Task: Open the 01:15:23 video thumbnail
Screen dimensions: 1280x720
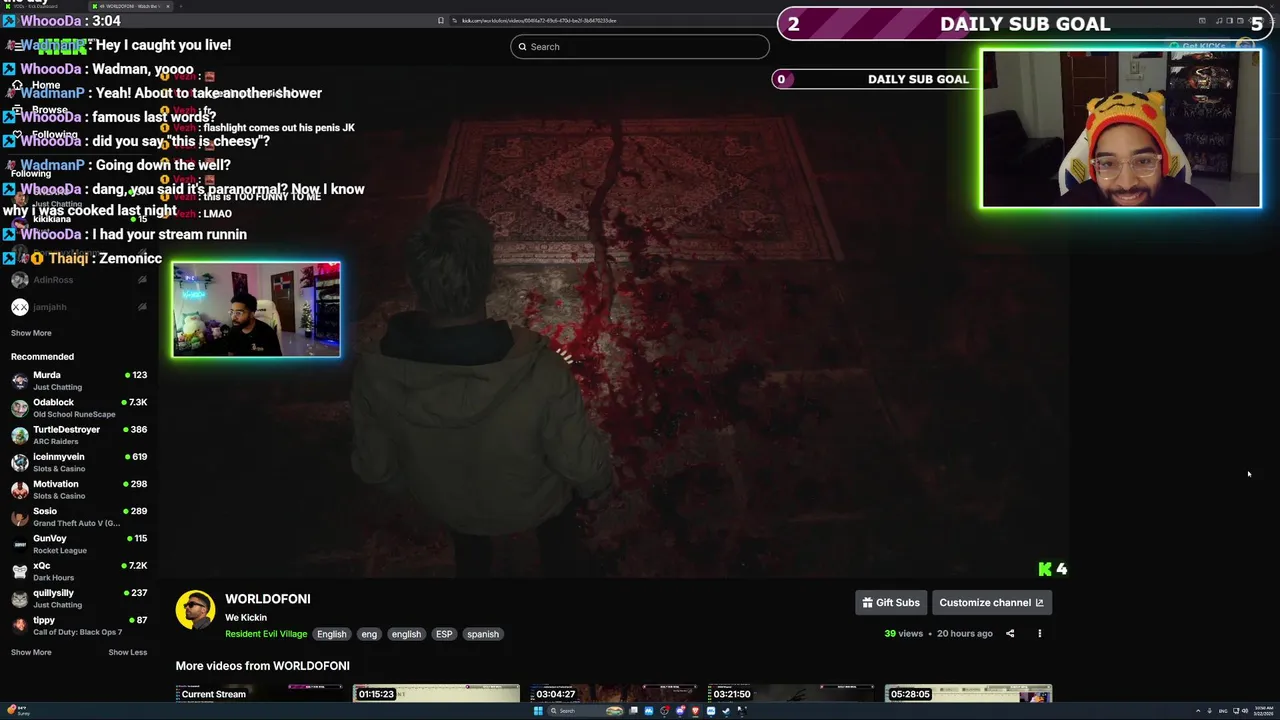Action: tap(436, 694)
